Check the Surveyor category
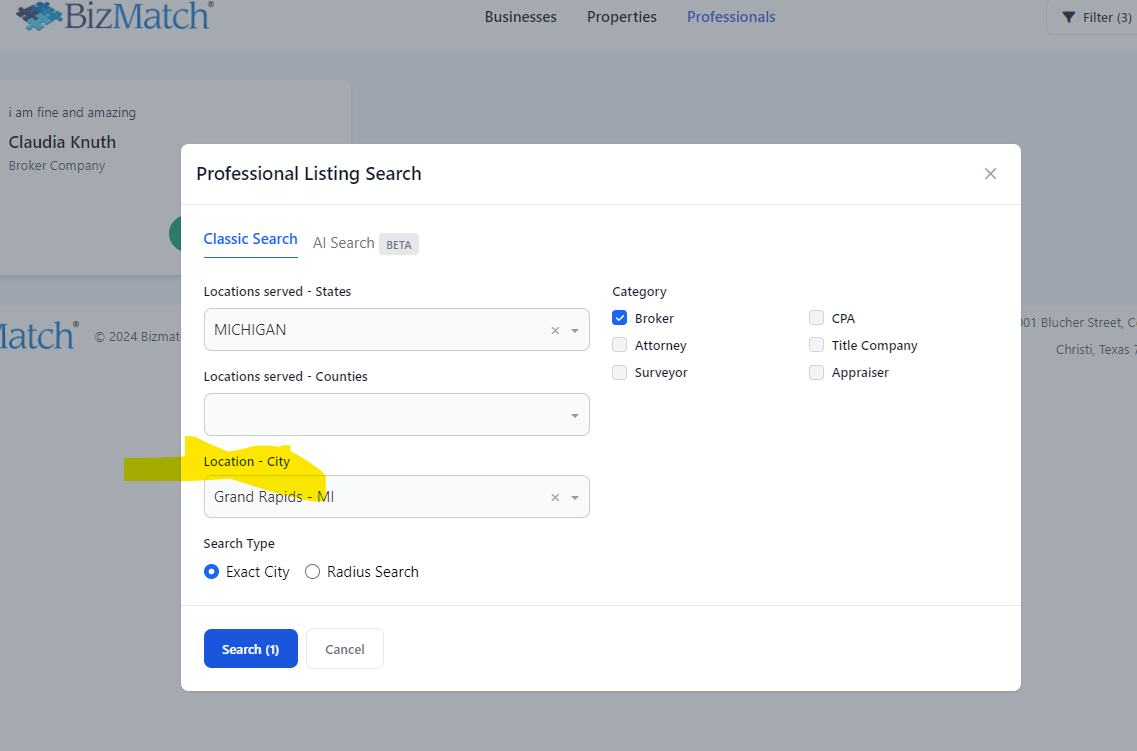Image resolution: width=1137 pixels, height=751 pixels. (620, 372)
